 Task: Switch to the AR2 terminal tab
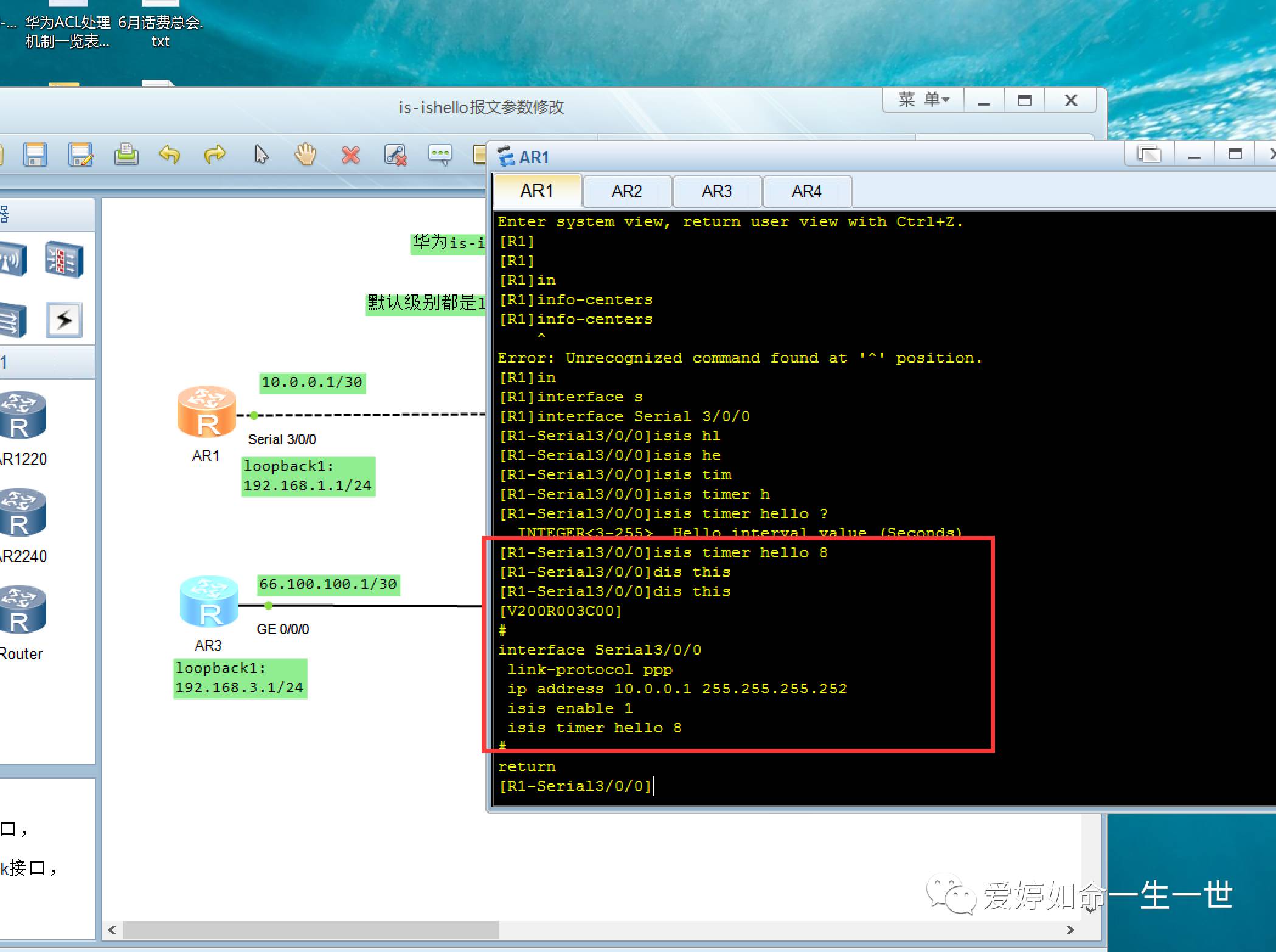pos(626,192)
